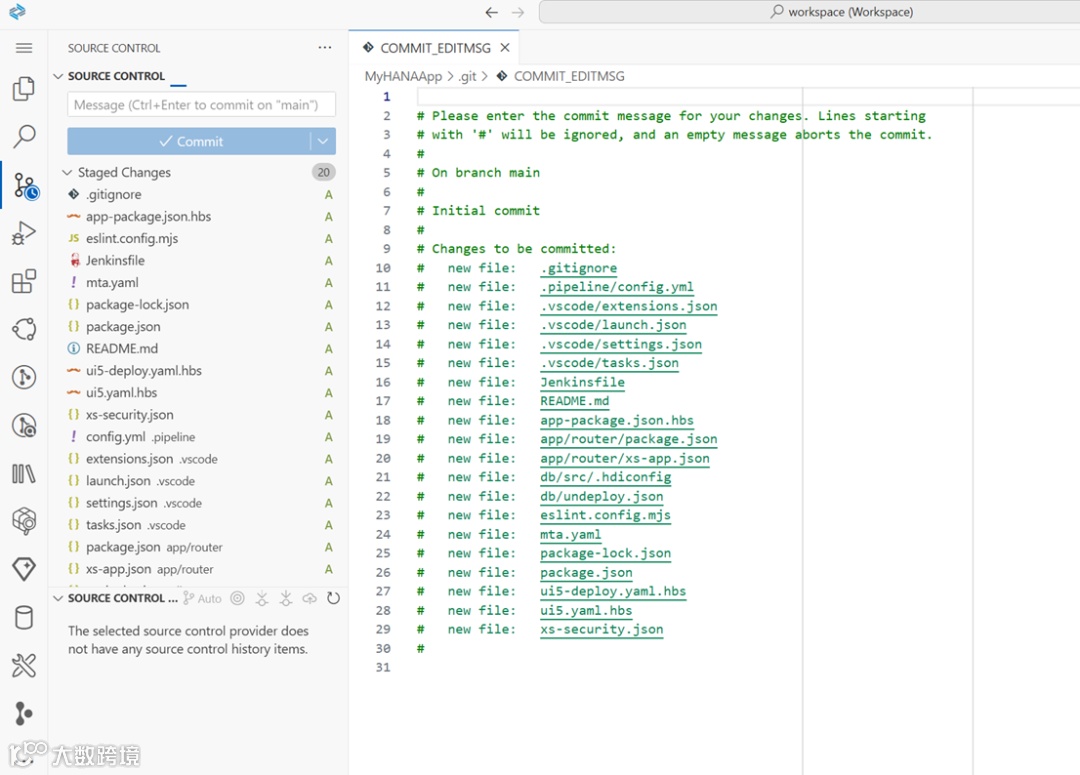1080x775 pixels.
Task: Switch to the COMMIT_EDITMSG tab
Action: 435,48
